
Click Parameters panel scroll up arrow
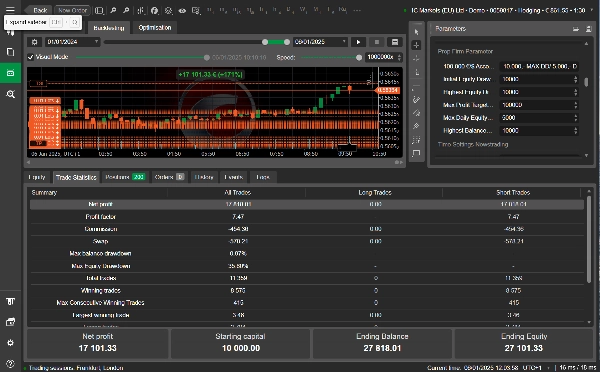586,44
